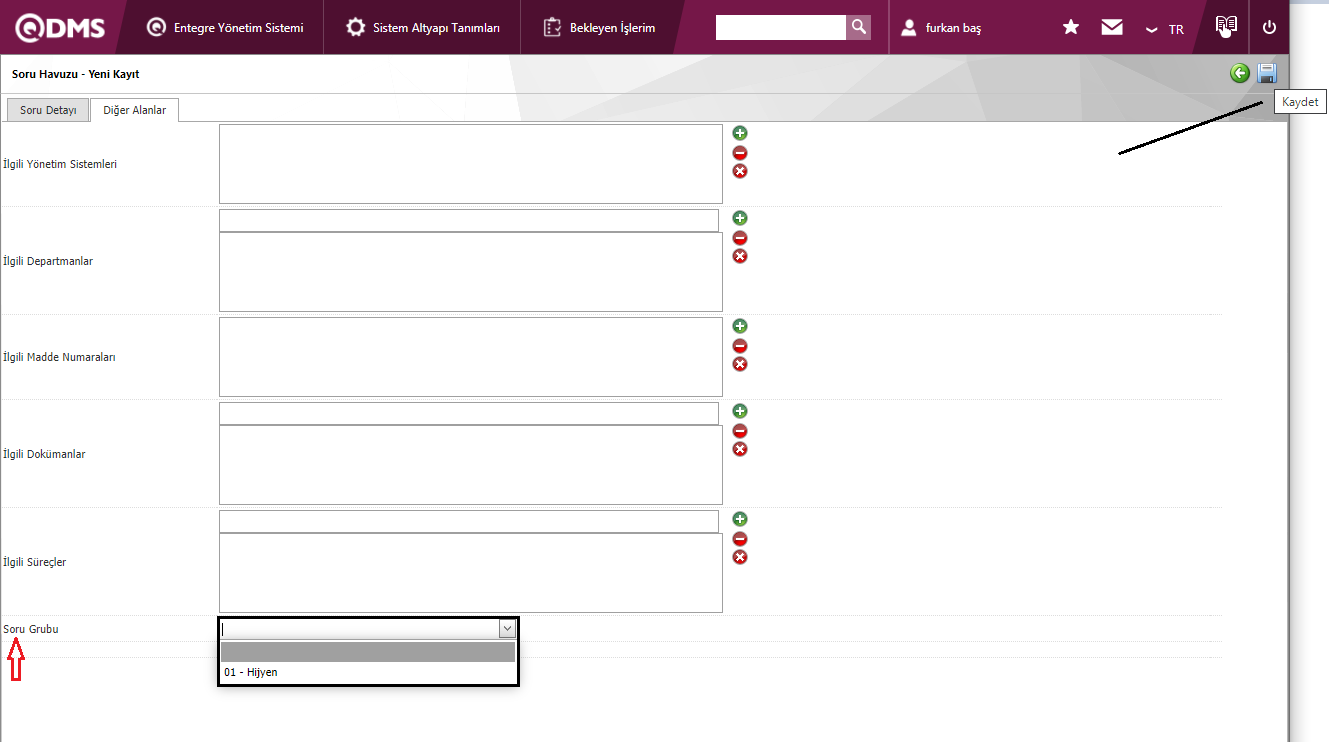Click the red X for İlgili Departmanlar

point(740,256)
